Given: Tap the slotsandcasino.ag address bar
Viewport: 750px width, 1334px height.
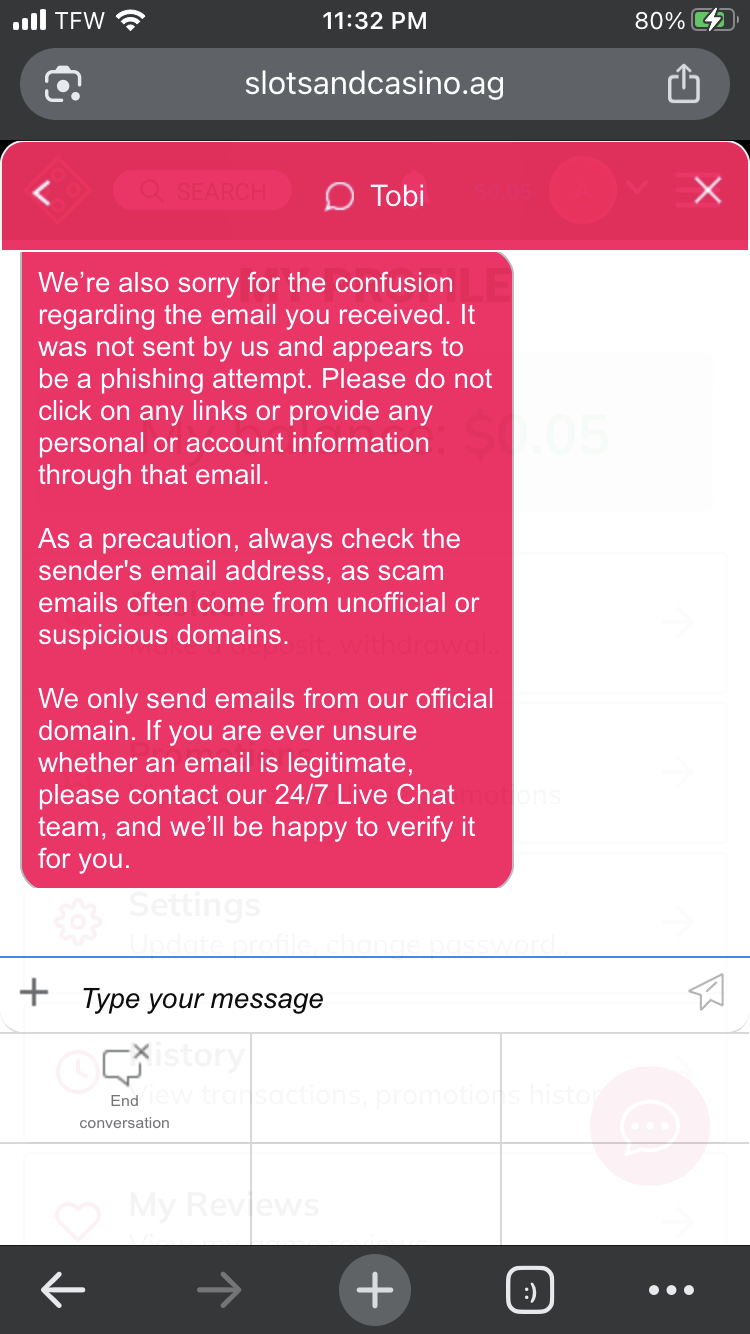Looking at the screenshot, I should pos(375,84).
